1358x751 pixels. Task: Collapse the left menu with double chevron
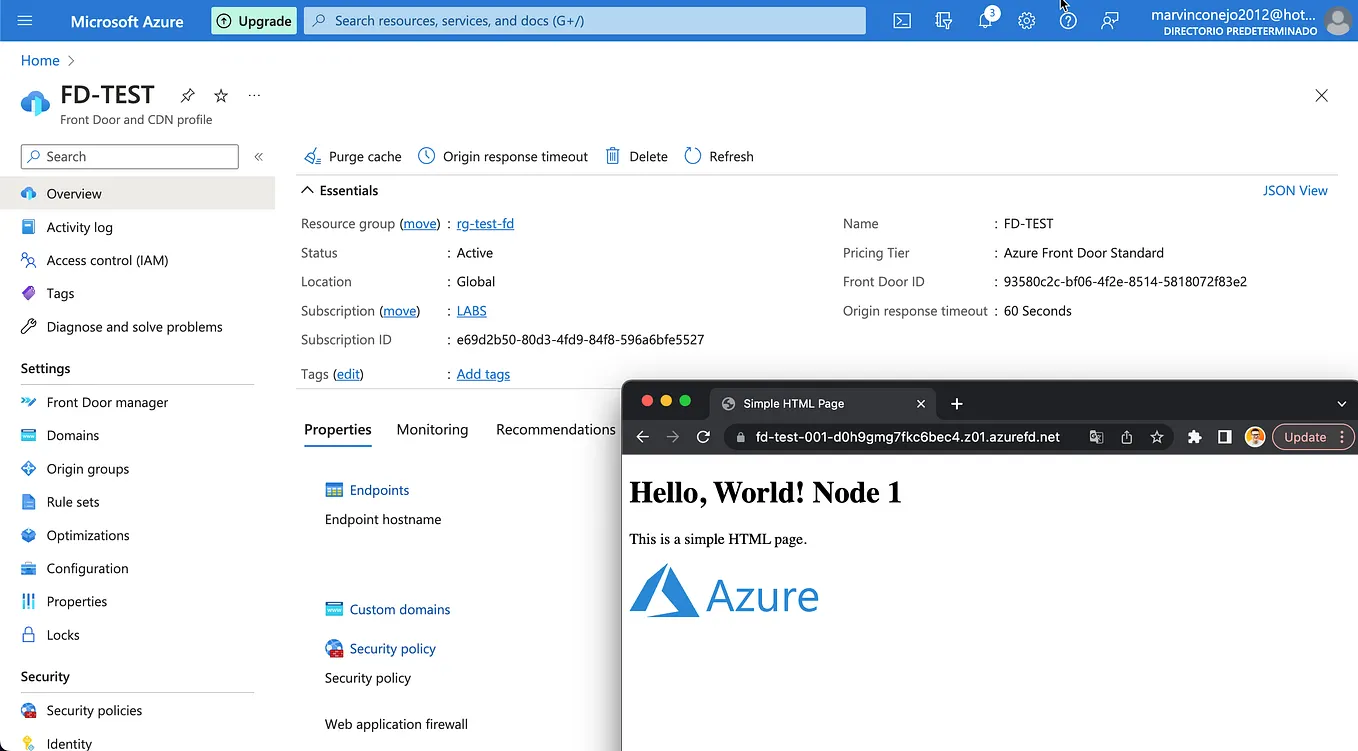[x=258, y=156]
